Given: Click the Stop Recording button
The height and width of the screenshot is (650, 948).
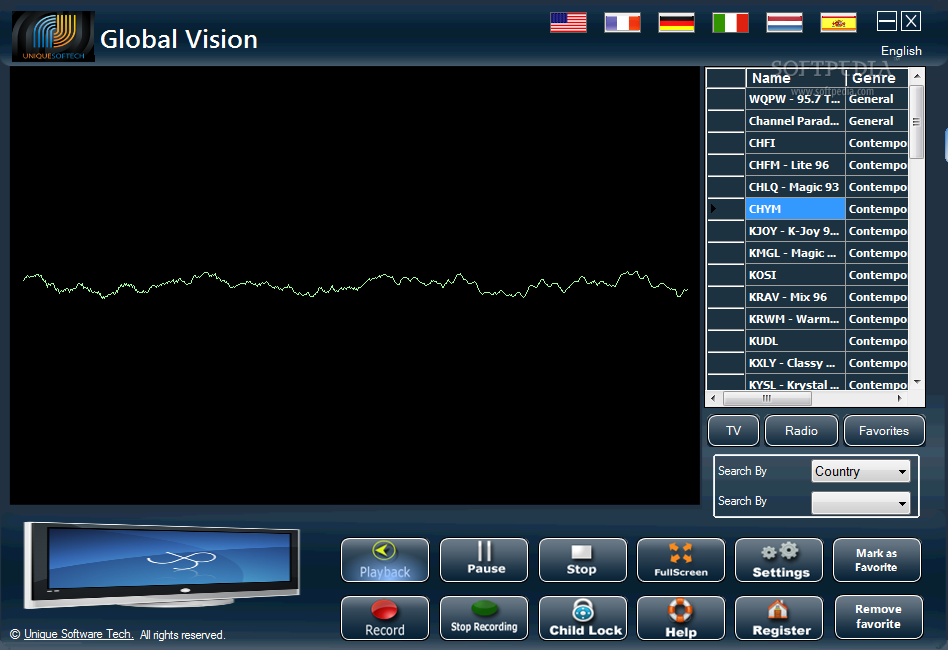Looking at the screenshot, I should pyautogui.click(x=484, y=618).
